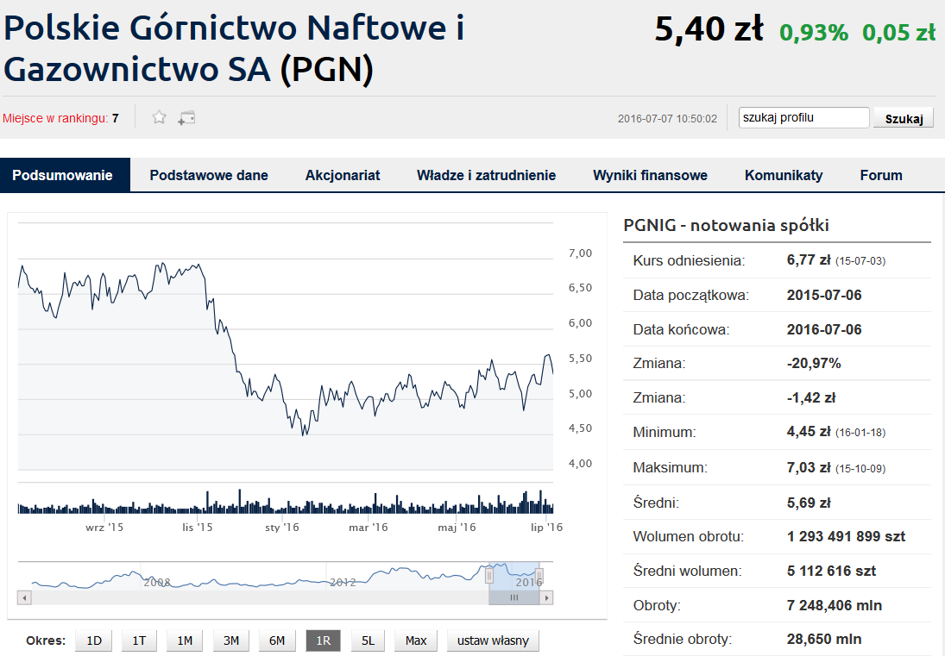The image size is (945, 656).
Task: Click the 0,93% change value
Action: click(814, 33)
